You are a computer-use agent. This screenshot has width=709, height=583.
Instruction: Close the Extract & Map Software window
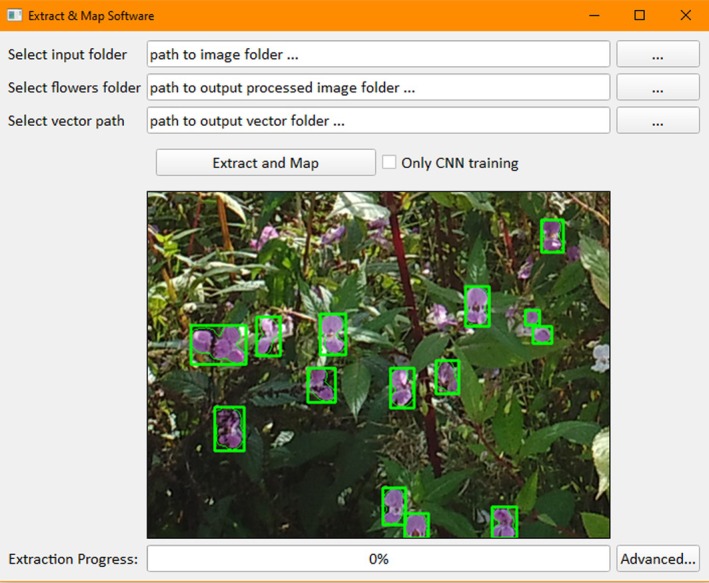point(685,15)
